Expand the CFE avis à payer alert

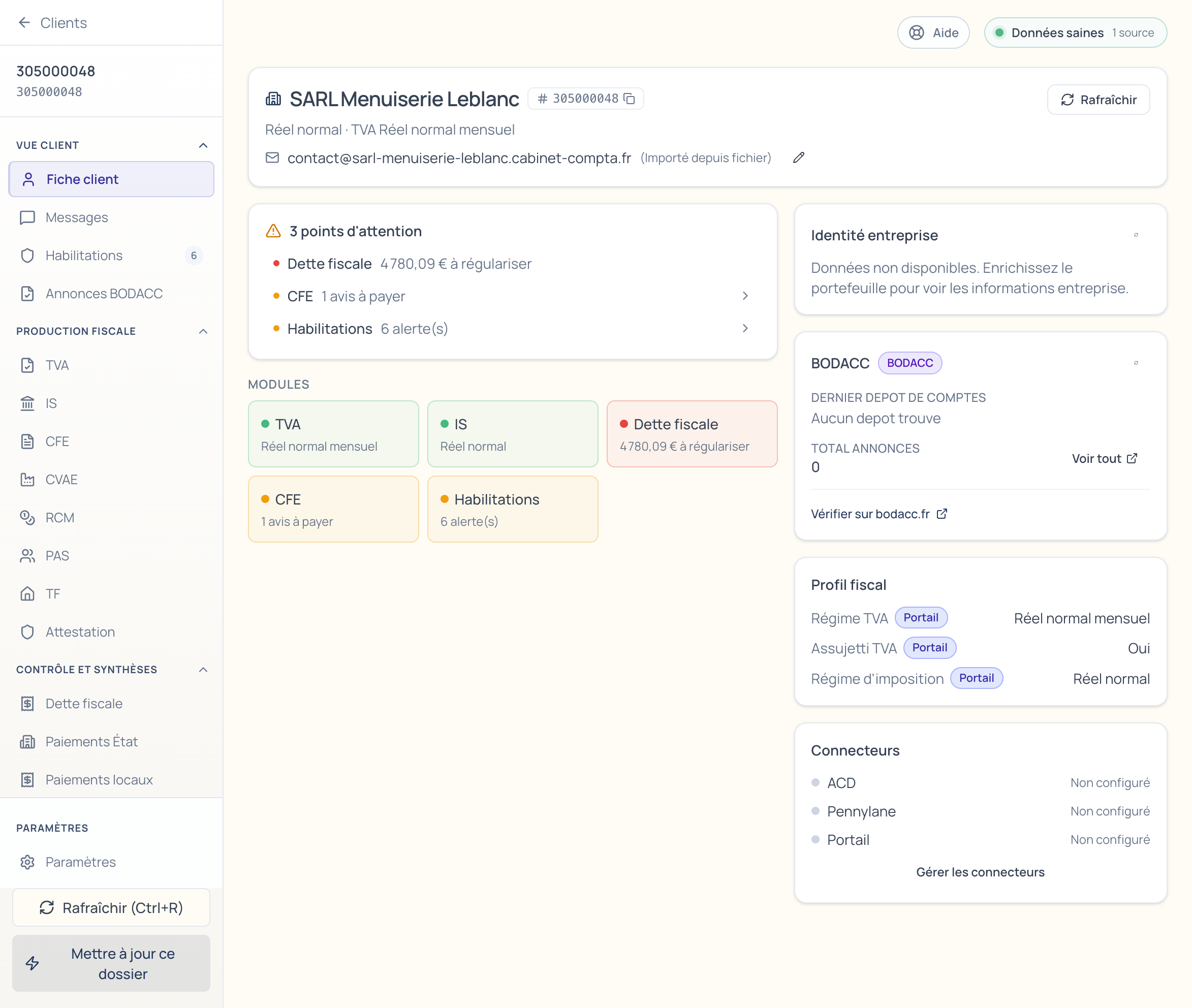click(x=744, y=295)
